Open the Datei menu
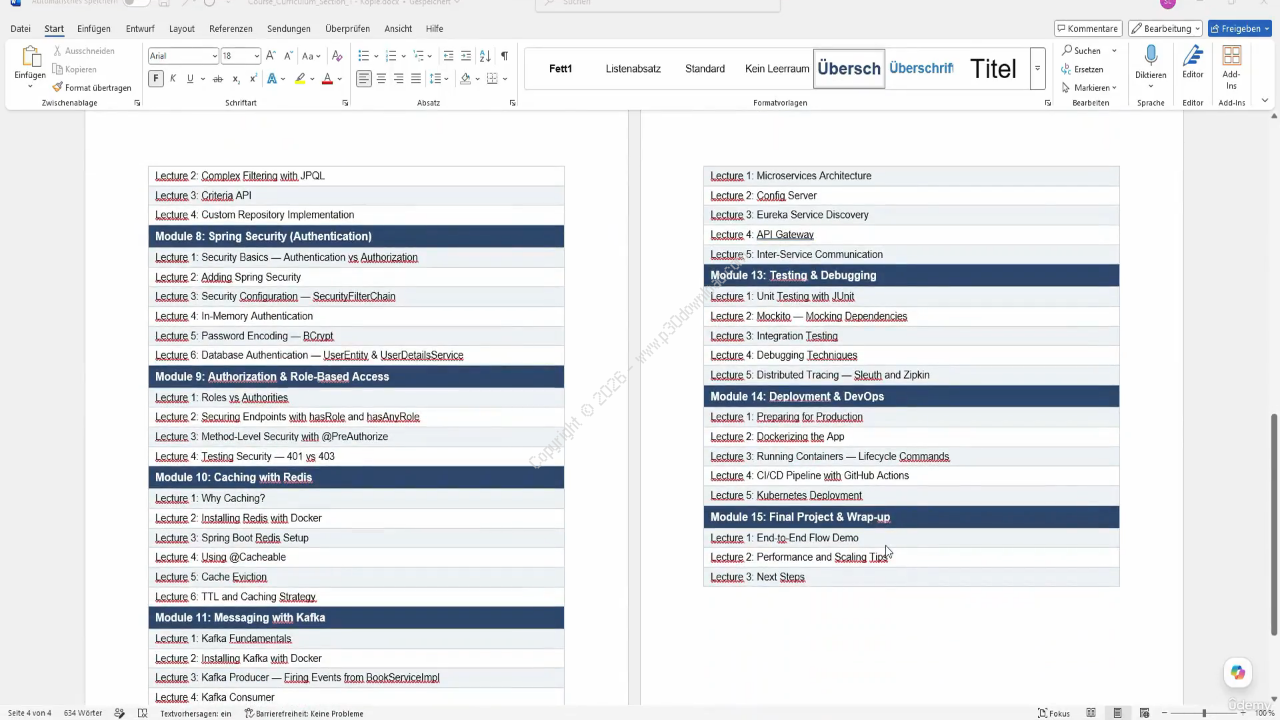The height and width of the screenshot is (720, 1280). click(20, 29)
